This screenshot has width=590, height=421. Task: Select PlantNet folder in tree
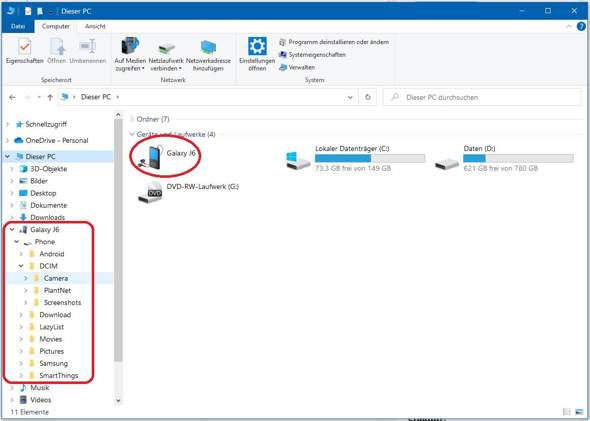click(x=57, y=290)
